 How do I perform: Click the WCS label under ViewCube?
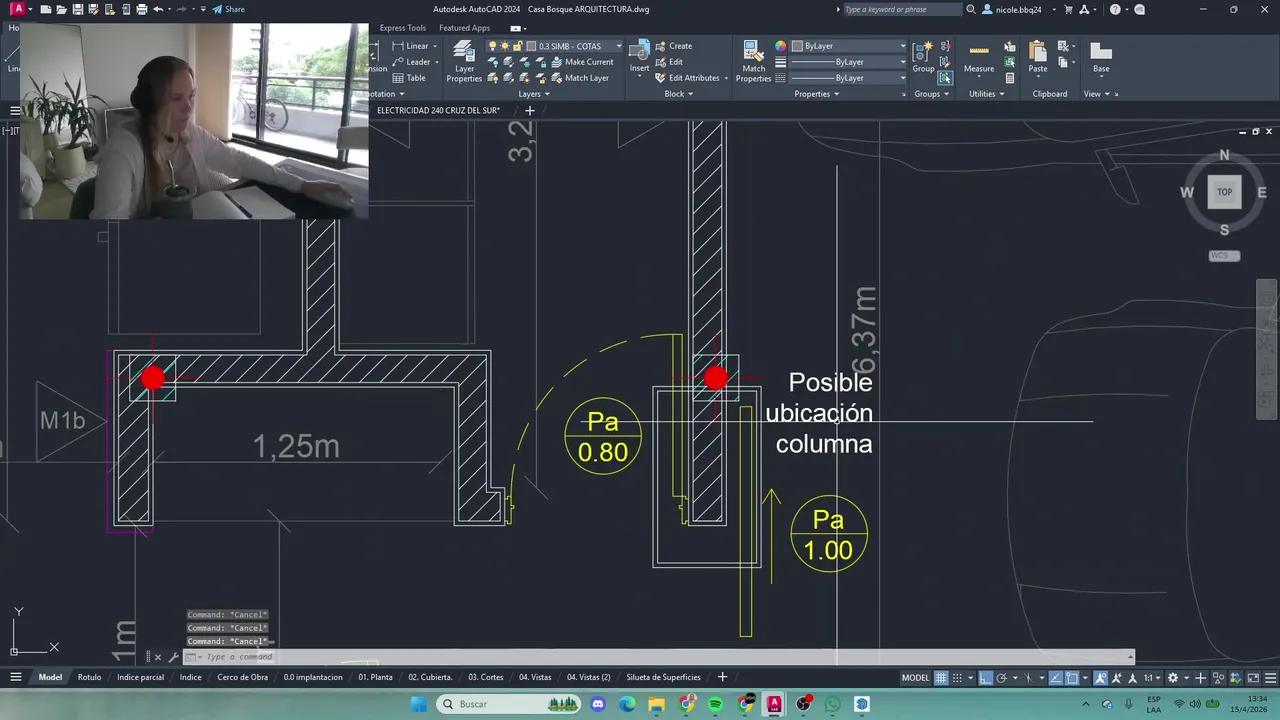pos(1224,256)
